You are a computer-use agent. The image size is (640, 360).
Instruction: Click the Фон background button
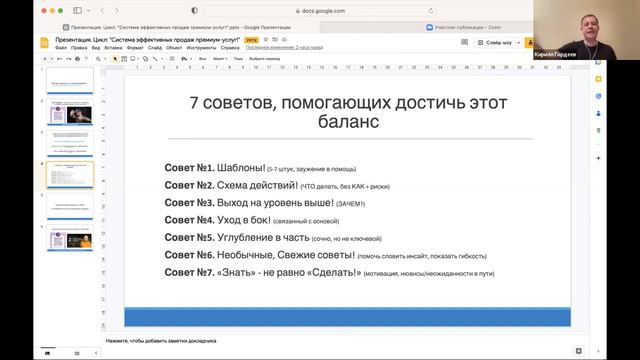(x=202, y=59)
